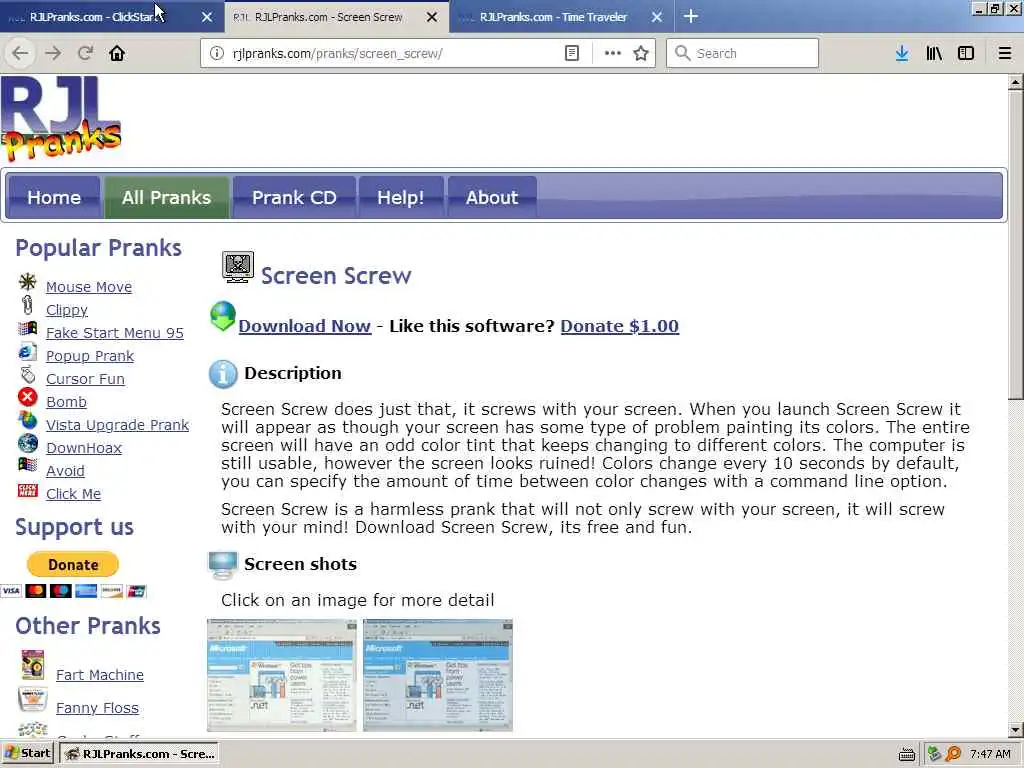Open the browser home page icon

pos(117,53)
